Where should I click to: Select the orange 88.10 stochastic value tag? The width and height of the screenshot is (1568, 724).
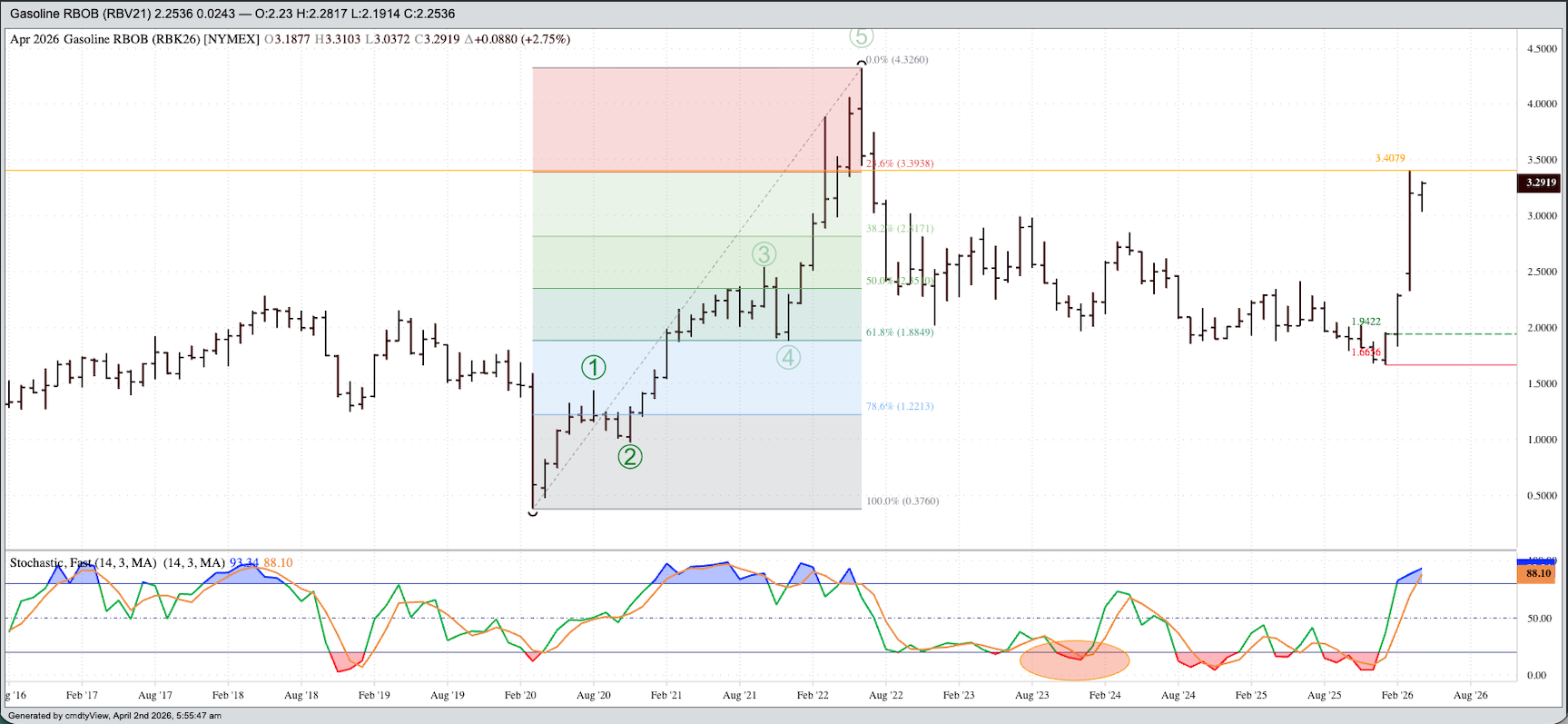pos(1538,573)
